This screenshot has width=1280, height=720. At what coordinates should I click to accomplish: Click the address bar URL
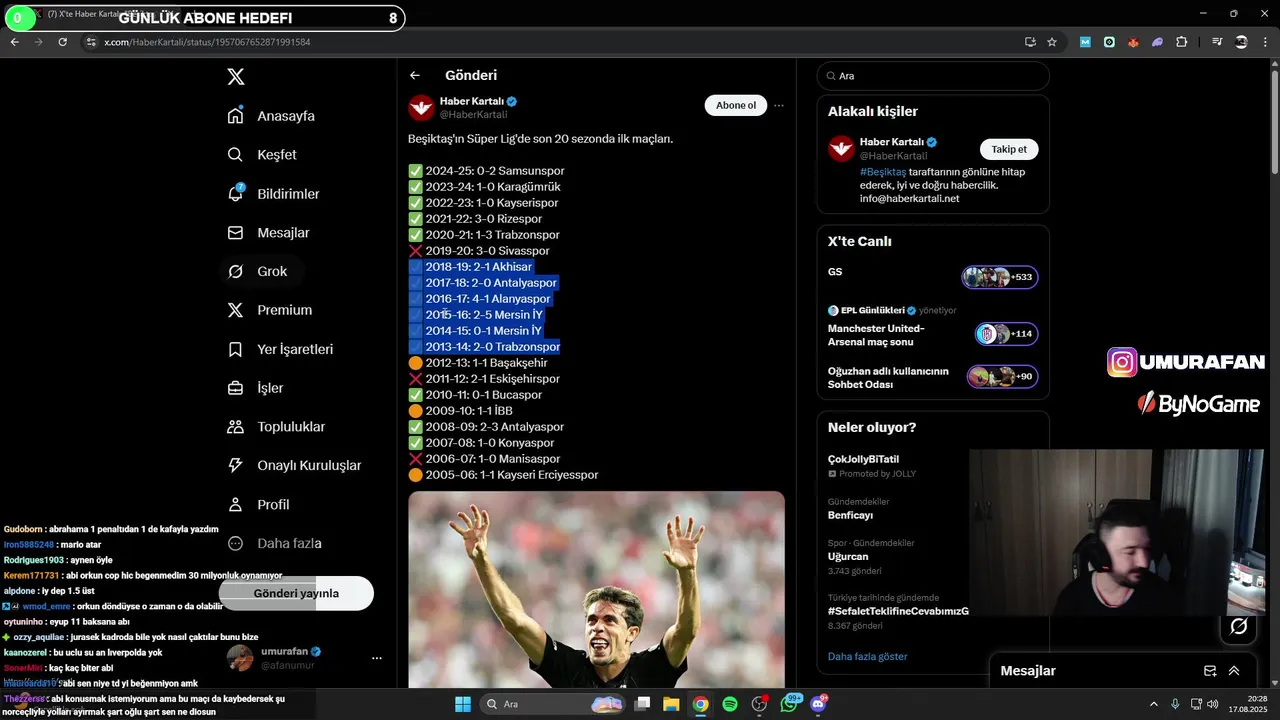(x=208, y=42)
